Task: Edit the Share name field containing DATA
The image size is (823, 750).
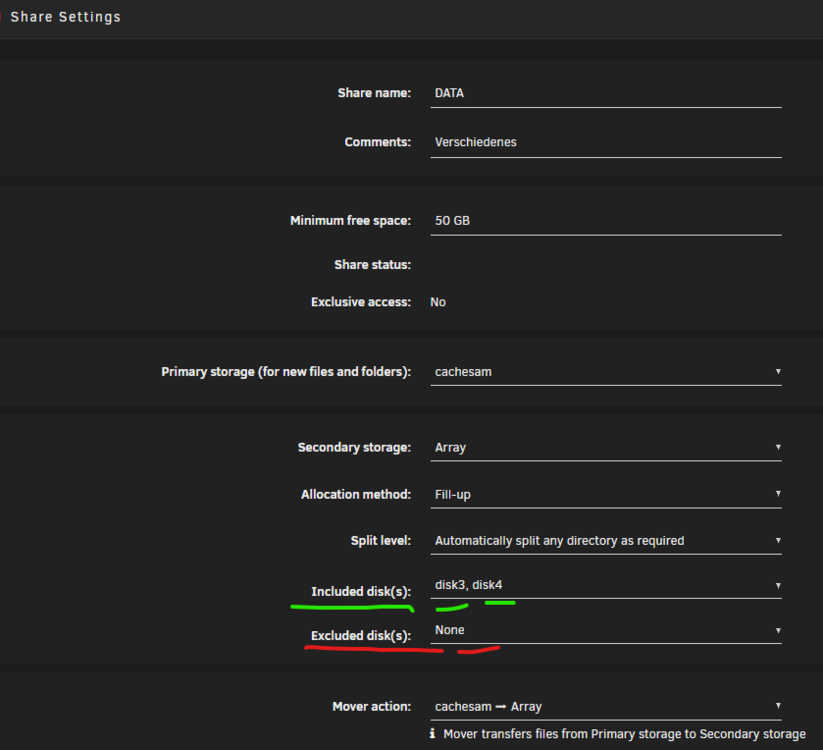Action: (606, 93)
